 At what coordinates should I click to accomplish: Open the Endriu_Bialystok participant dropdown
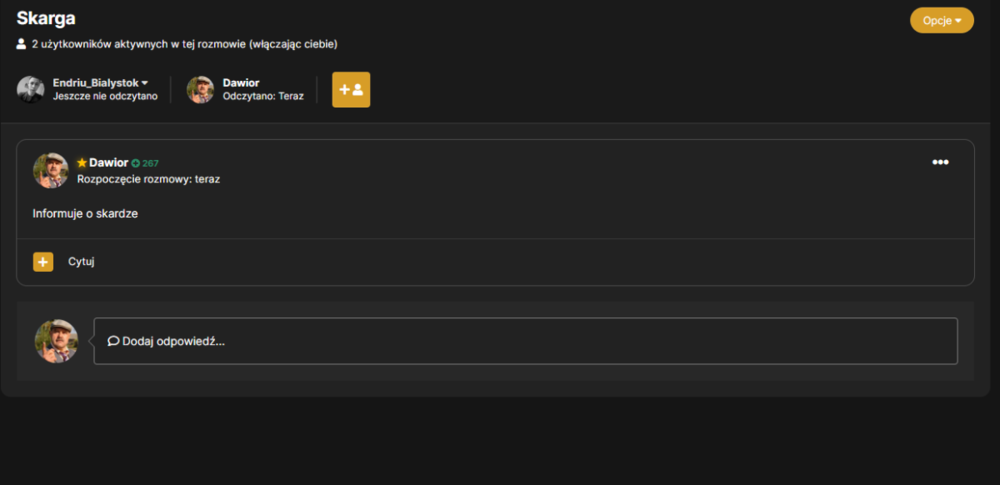[100, 83]
